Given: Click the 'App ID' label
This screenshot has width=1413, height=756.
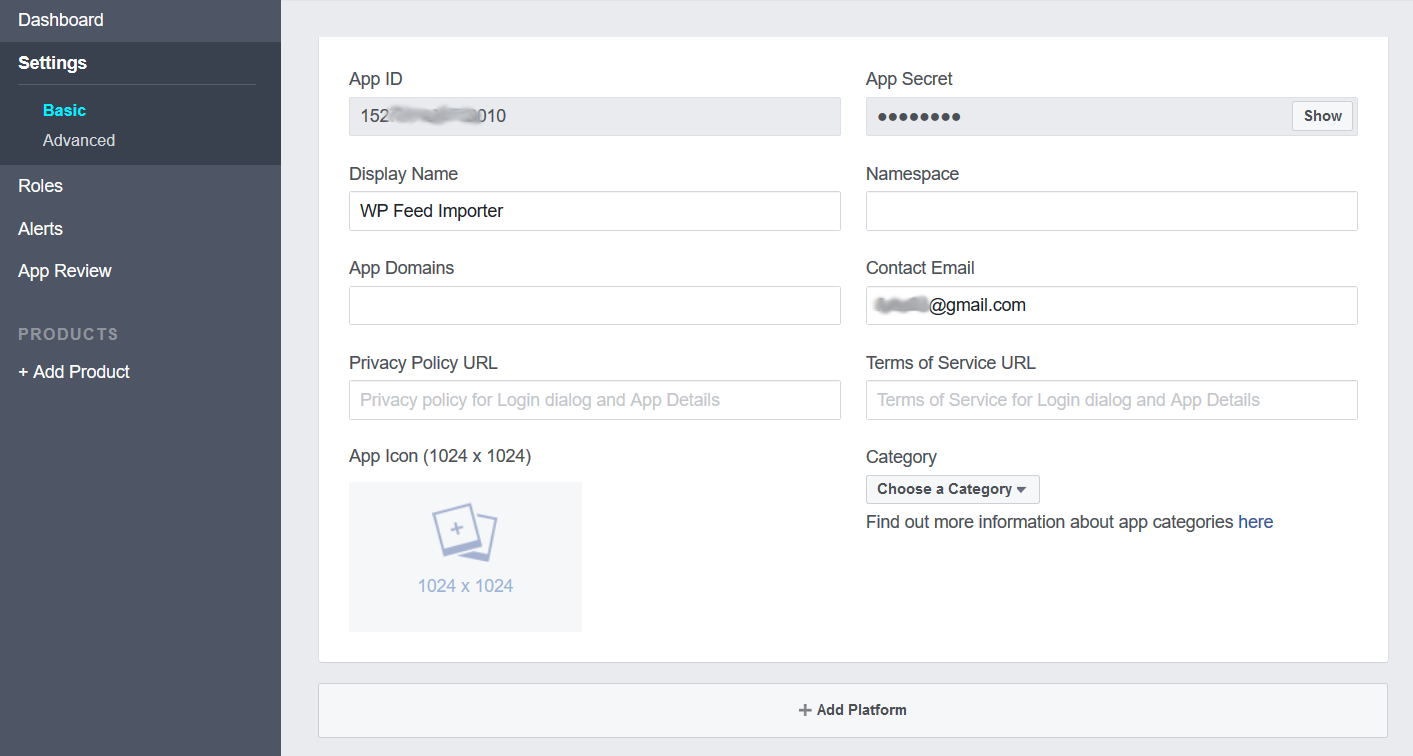Looking at the screenshot, I should (376, 79).
